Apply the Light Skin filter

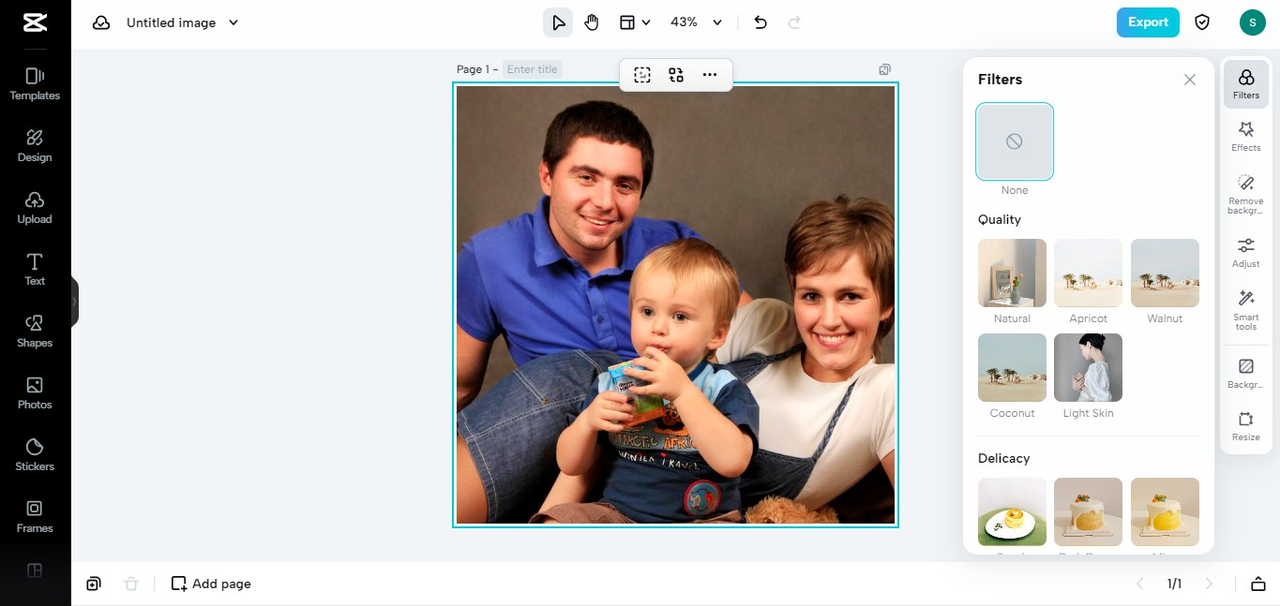1088,368
